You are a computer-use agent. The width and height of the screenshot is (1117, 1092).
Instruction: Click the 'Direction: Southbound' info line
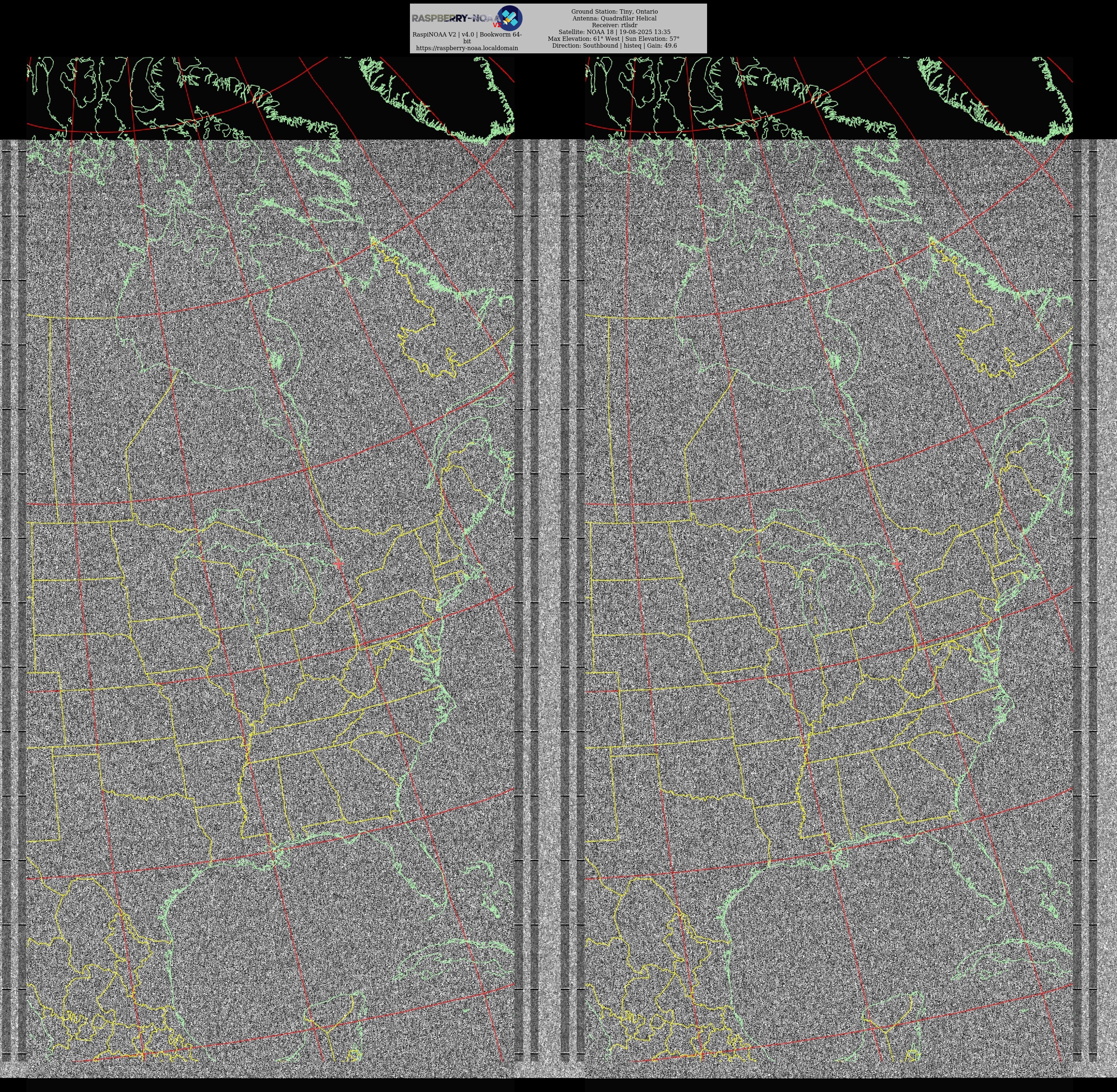click(614, 46)
